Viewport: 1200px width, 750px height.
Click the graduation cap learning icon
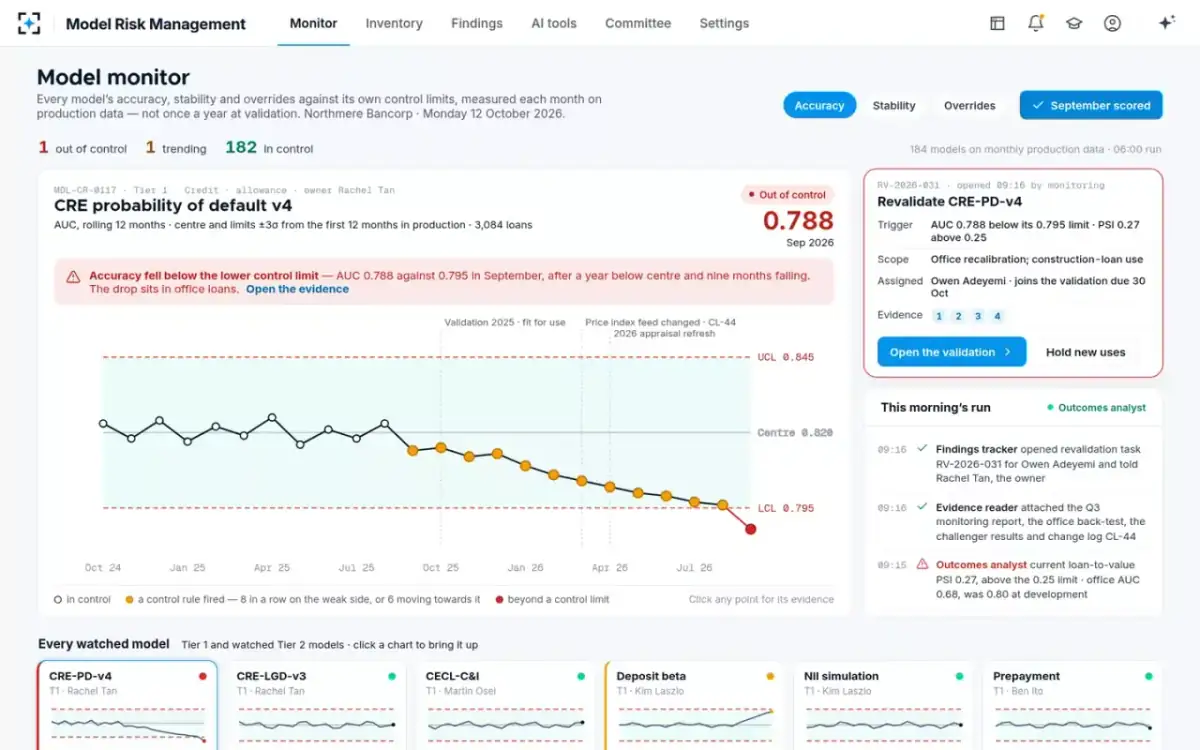1074,23
